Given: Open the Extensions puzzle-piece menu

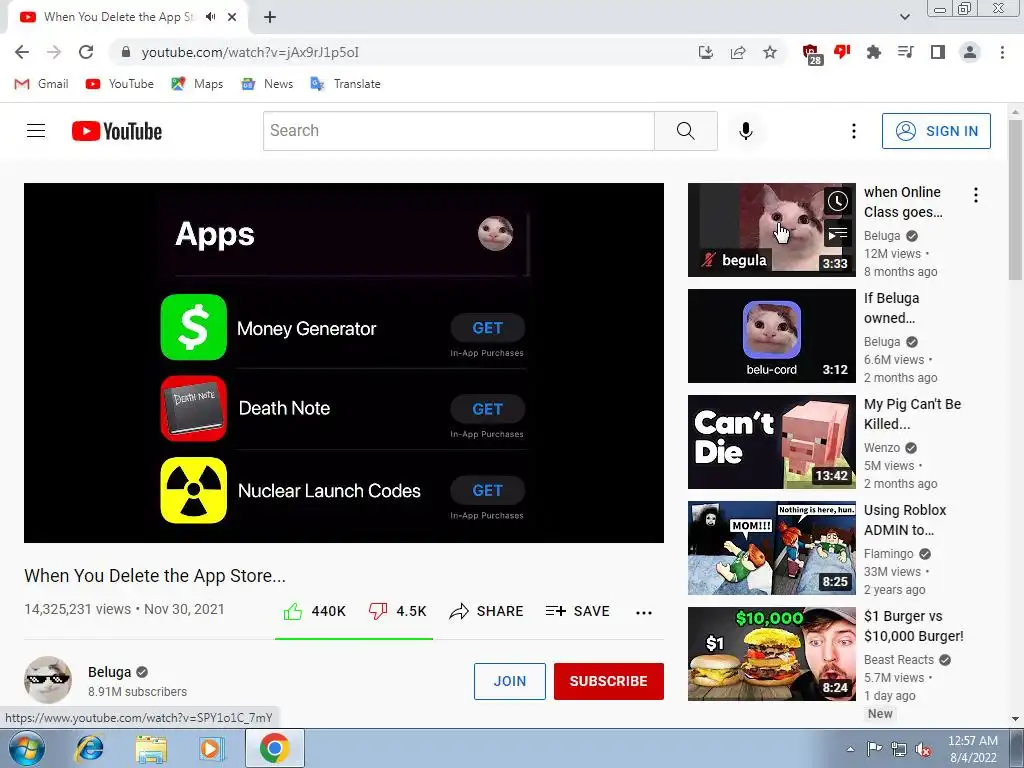Looking at the screenshot, I should click(873, 52).
